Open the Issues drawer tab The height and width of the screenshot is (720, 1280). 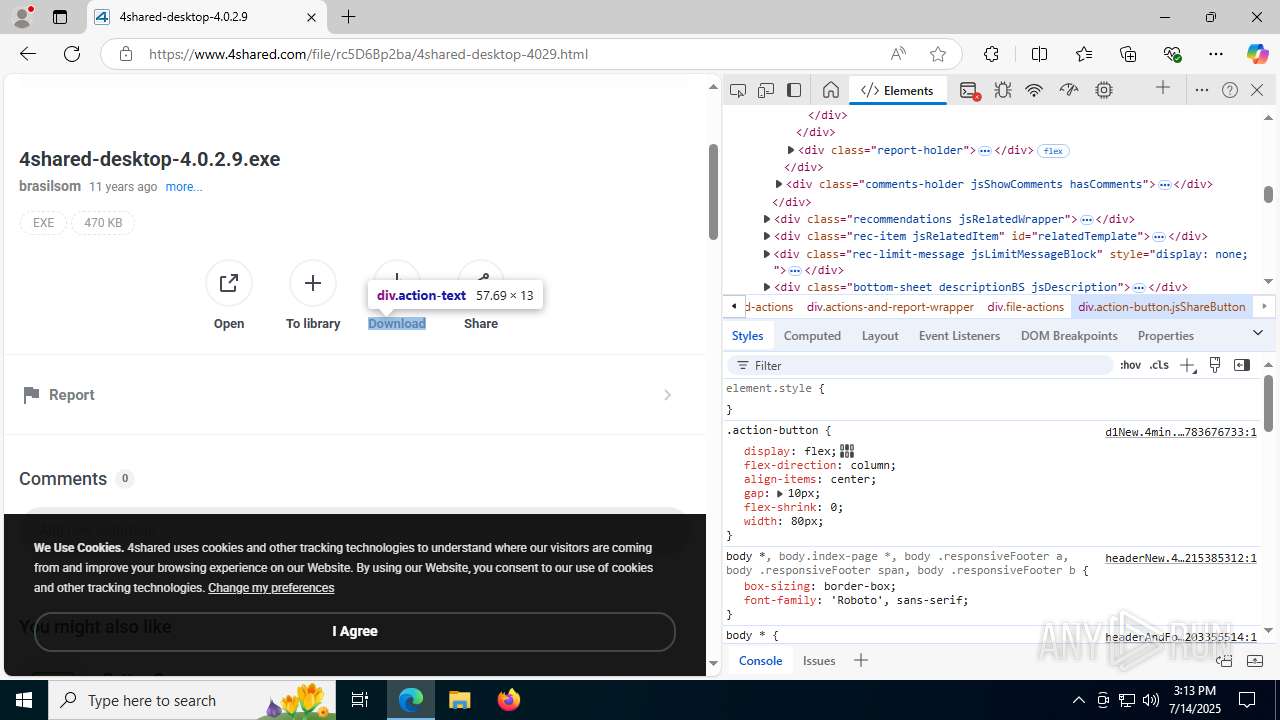(x=819, y=660)
